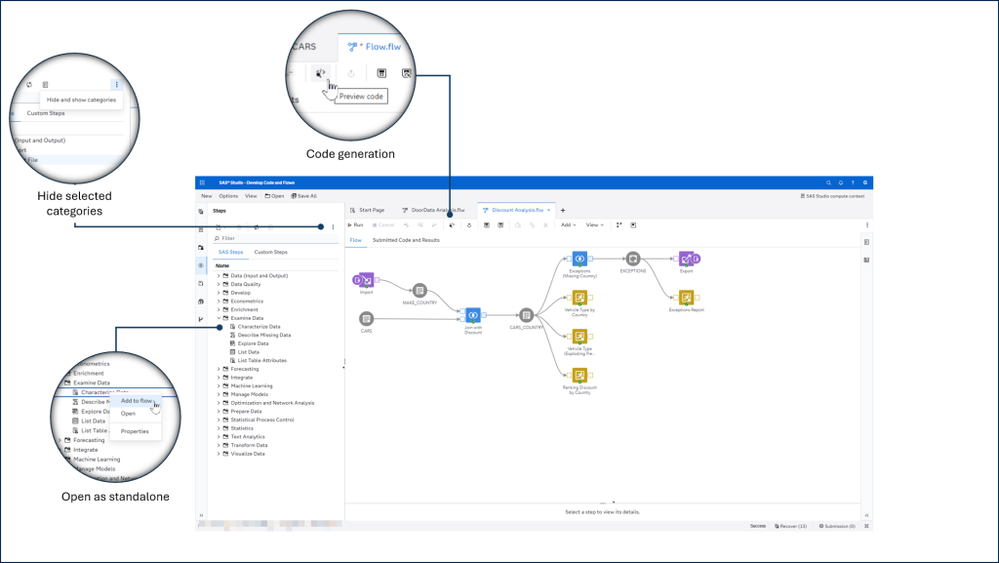This screenshot has height=563, width=999.
Task: Click the undo arrow in flow toolbar
Action: tap(406, 225)
